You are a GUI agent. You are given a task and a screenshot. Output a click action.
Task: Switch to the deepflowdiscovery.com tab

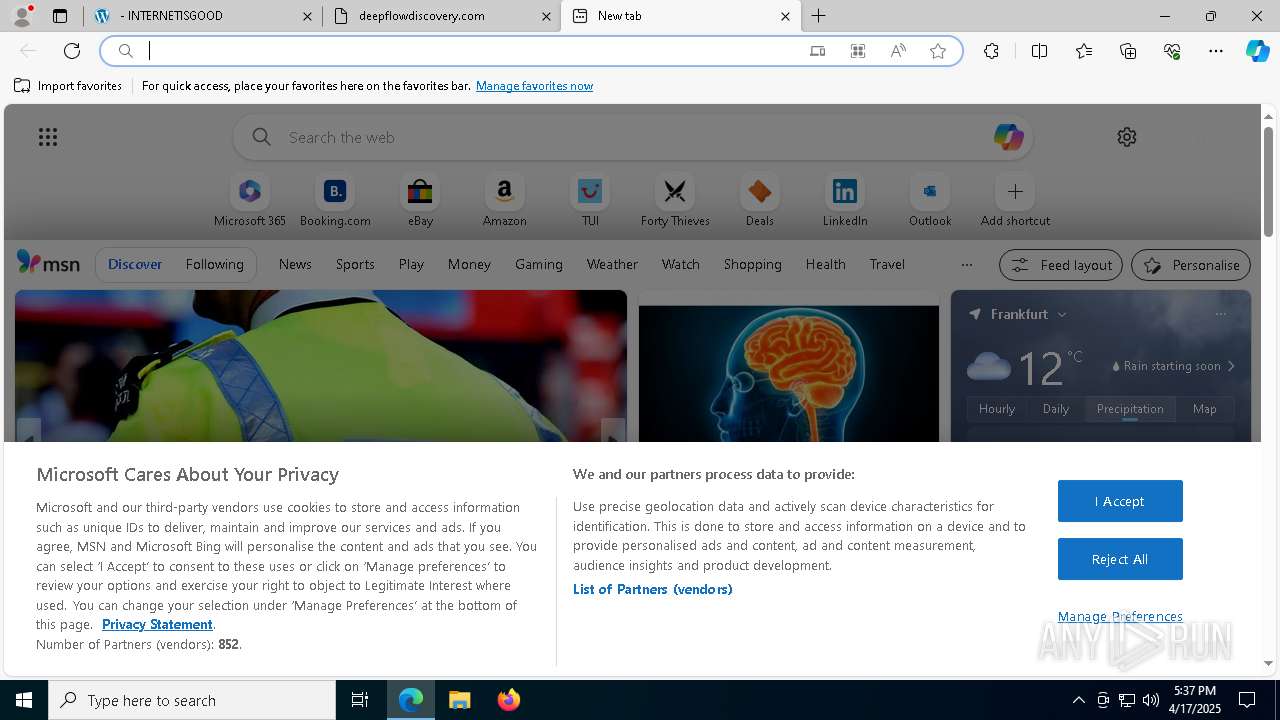(x=441, y=16)
